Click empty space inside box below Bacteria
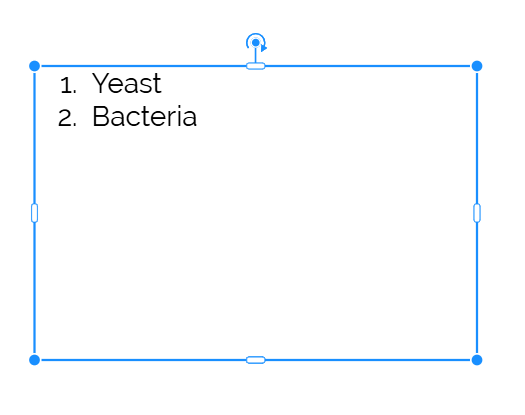The height and width of the screenshot is (415, 525). [256, 241]
